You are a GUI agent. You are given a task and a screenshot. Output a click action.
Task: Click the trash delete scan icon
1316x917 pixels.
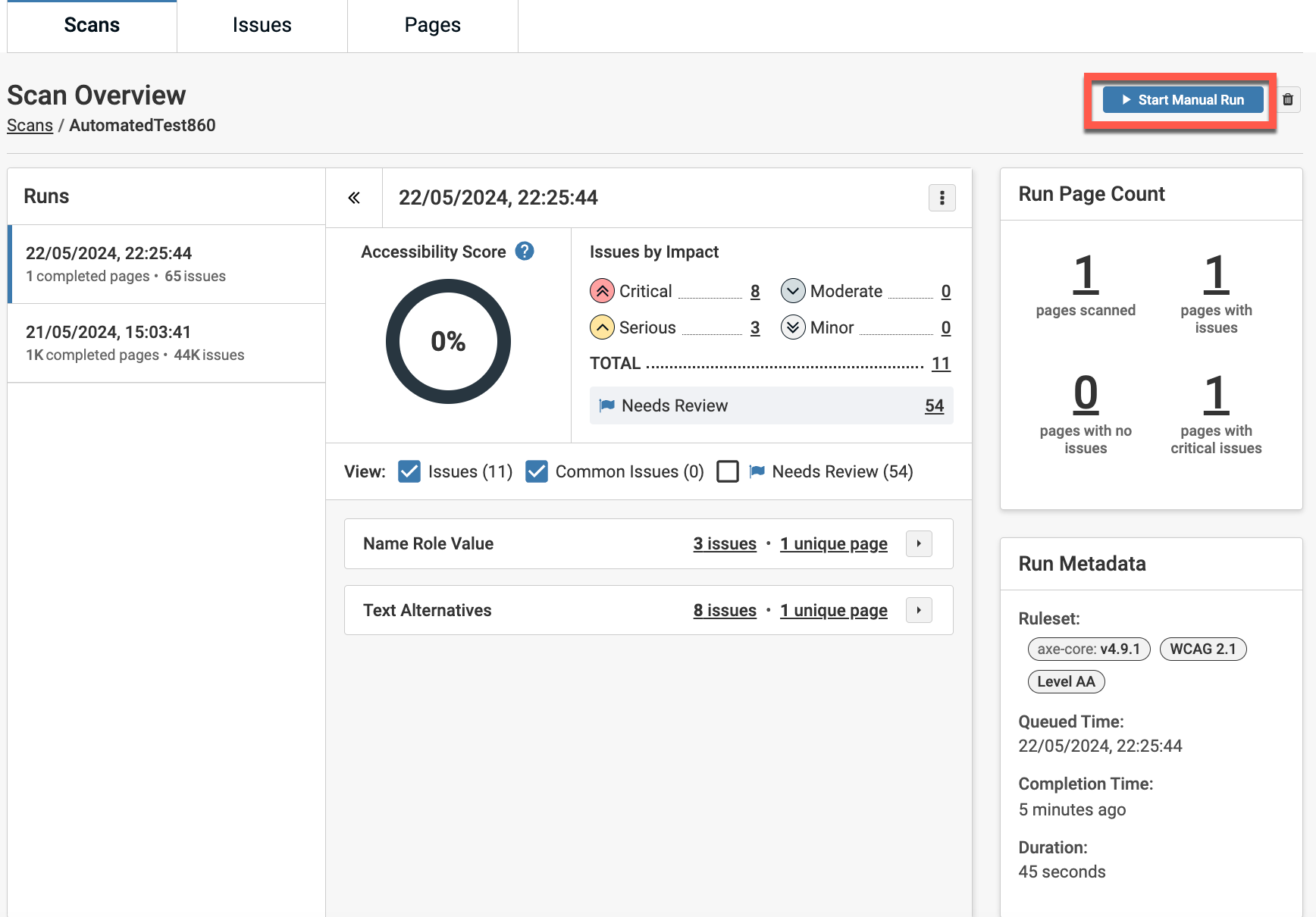[x=1287, y=100]
